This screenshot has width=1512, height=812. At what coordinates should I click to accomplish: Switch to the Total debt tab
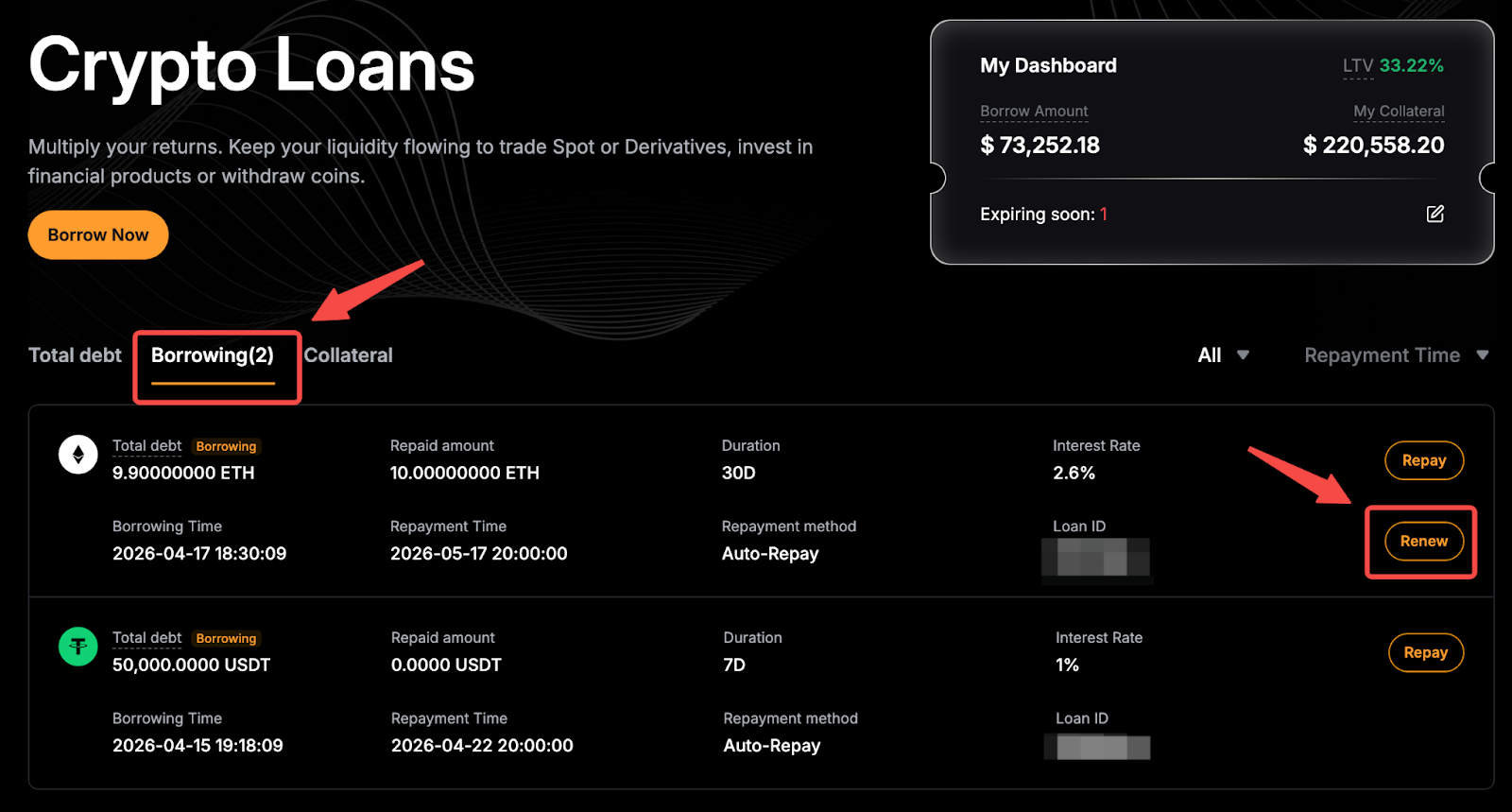(x=75, y=355)
